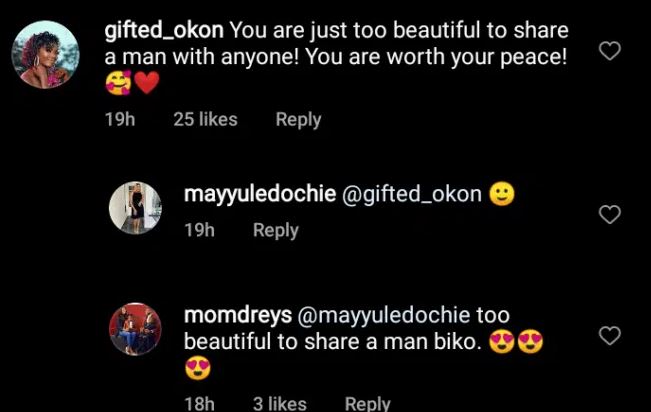Viewport: 651px width, 412px height.
Task: Click the @gifted_okon mention in the reply
Action: tap(413, 195)
